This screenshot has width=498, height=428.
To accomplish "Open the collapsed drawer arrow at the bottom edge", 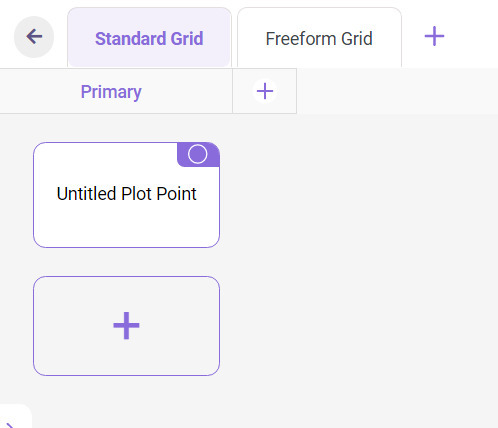I will point(12,421).
